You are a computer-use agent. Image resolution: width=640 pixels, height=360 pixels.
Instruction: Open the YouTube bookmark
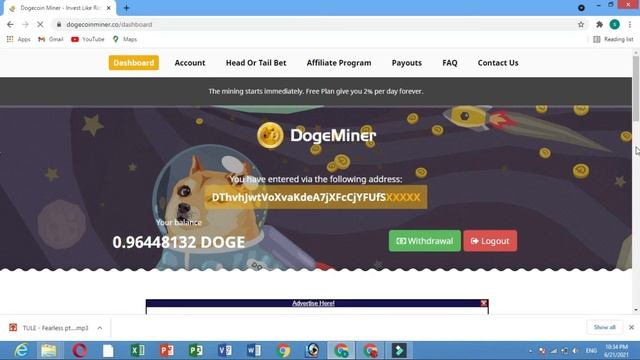point(88,39)
